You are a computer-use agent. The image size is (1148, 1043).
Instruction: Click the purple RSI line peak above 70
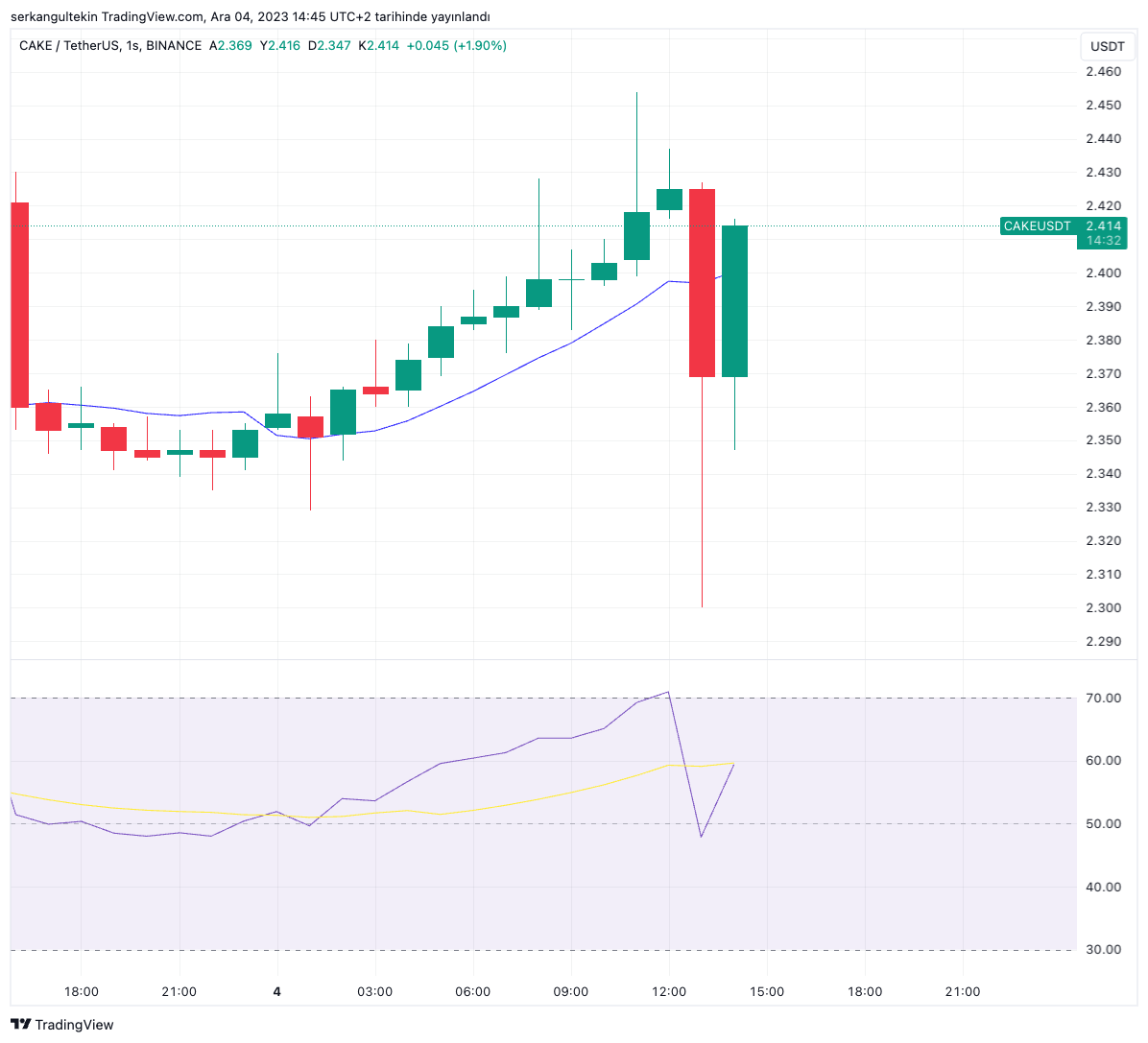667,692
